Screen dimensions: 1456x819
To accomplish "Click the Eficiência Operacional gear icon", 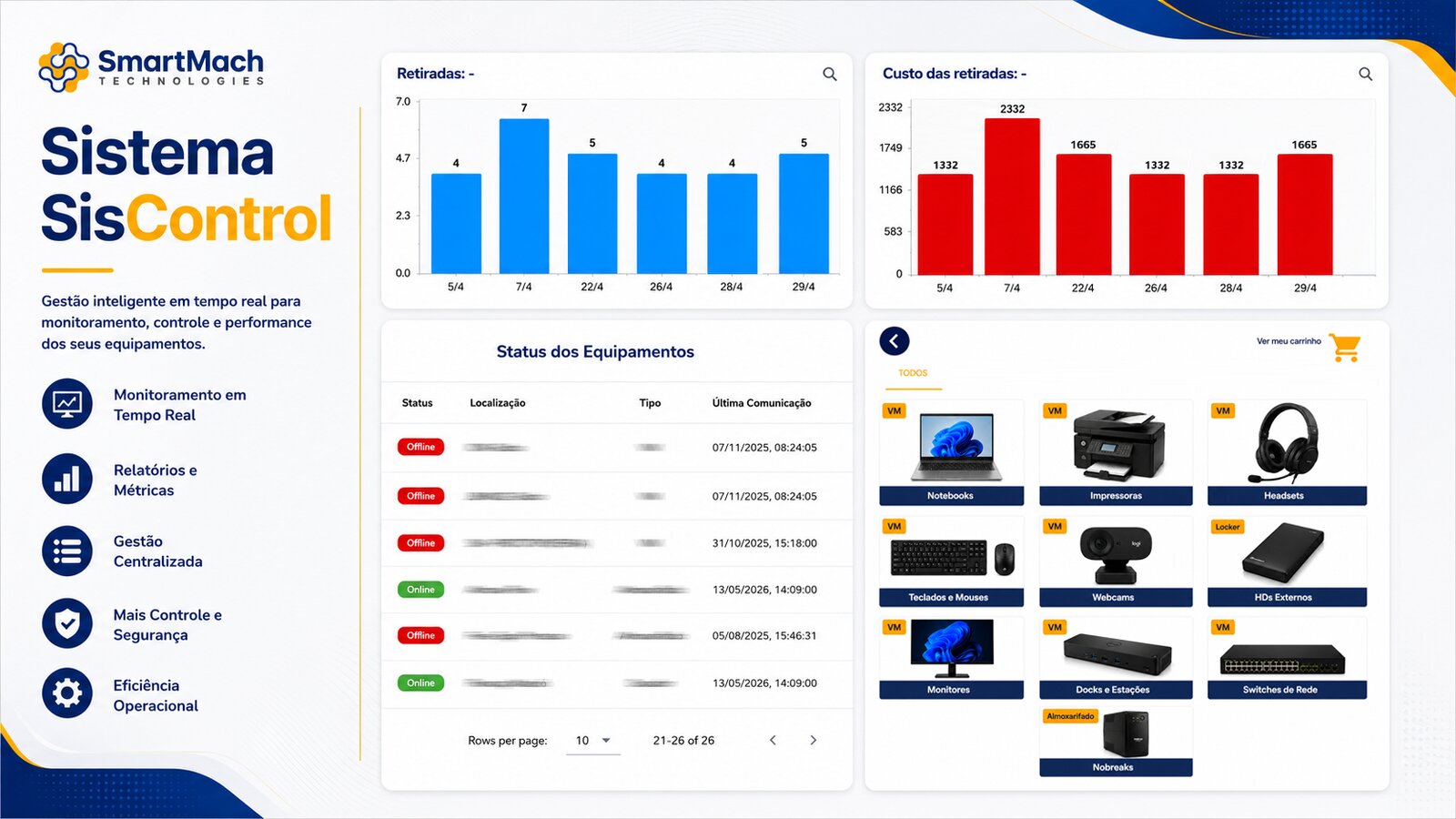I will tap(67, 693).
